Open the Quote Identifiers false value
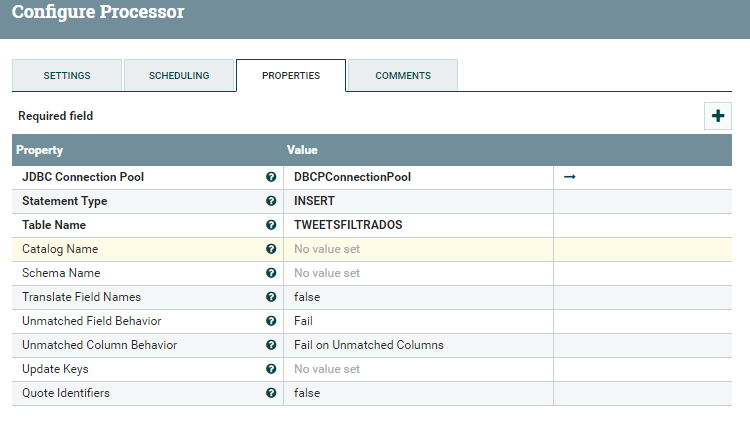Screen dimensions: 750x428 point(307,393)
